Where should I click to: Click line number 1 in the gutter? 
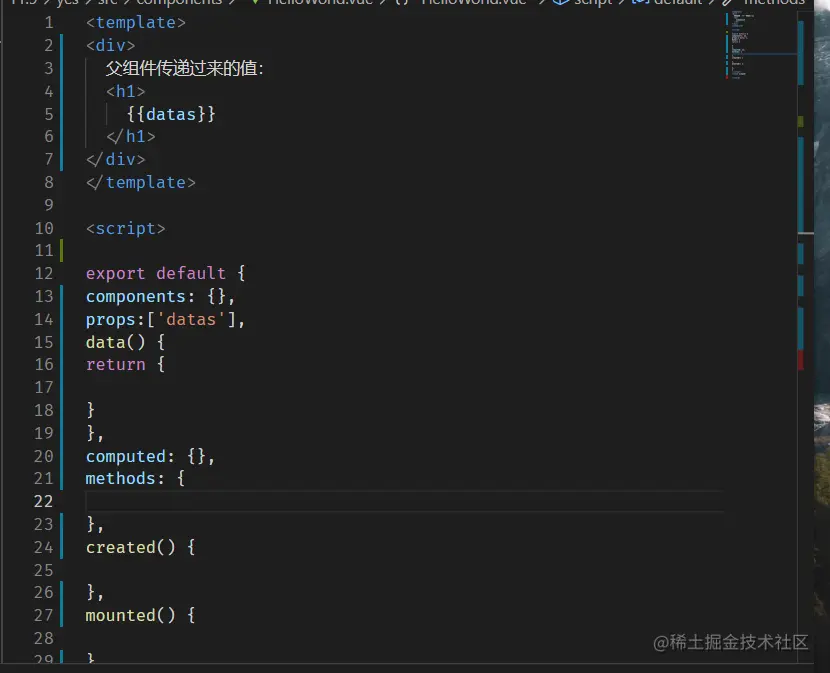pos(49,23)
